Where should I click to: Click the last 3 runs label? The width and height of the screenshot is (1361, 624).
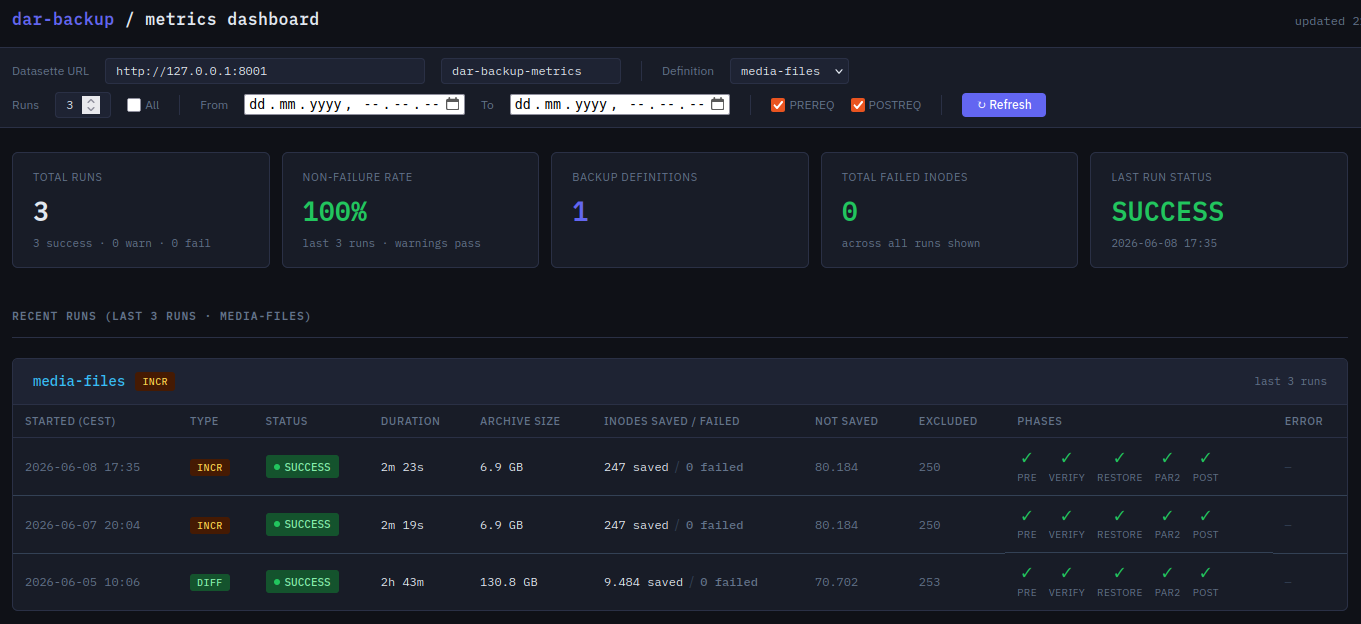[1291, 382]
